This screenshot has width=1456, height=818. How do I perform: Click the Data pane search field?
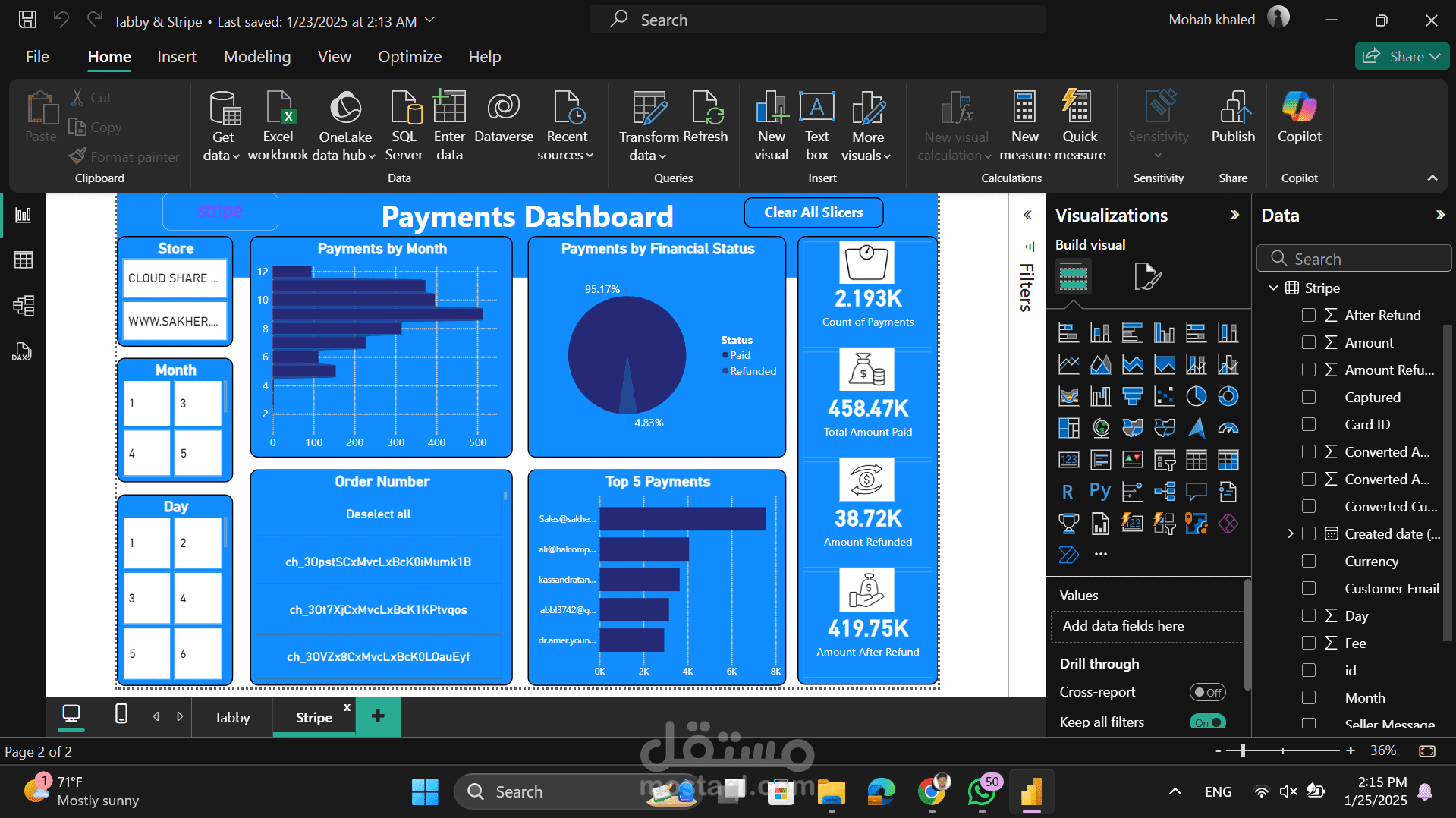pos(1354,259)
